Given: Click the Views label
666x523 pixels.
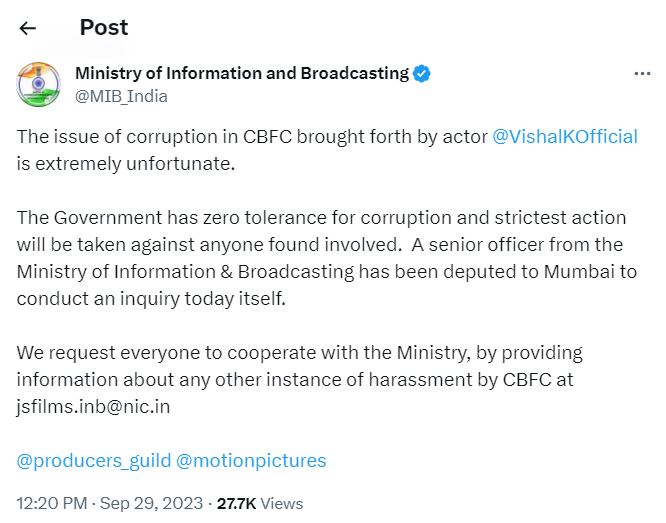Looking at the screenshot, I should (281, 503).
